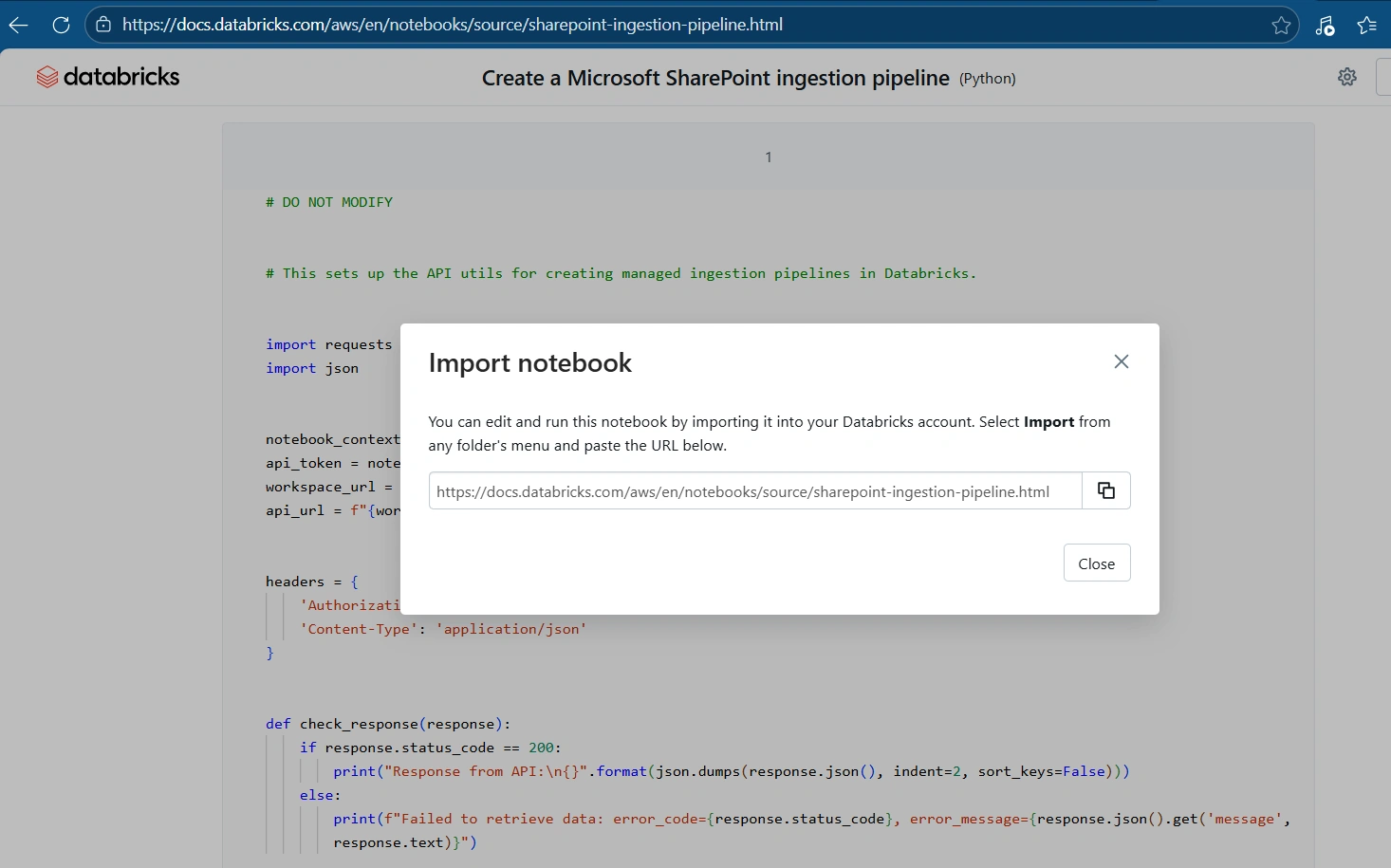Click the '# DO NOT MODIFY' comment
The width and height of the screenshot is (1391, 868).
329,202
